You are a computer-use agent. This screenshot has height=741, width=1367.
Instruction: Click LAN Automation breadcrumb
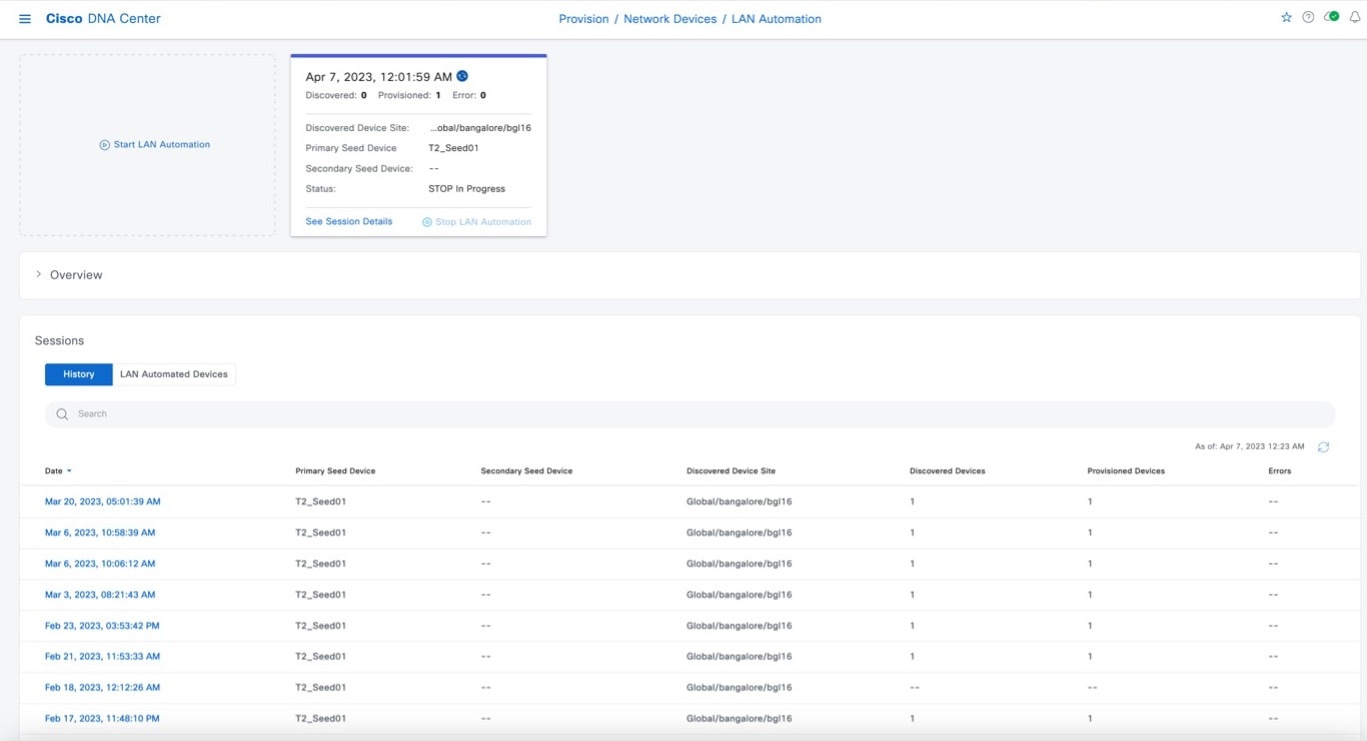776,19
